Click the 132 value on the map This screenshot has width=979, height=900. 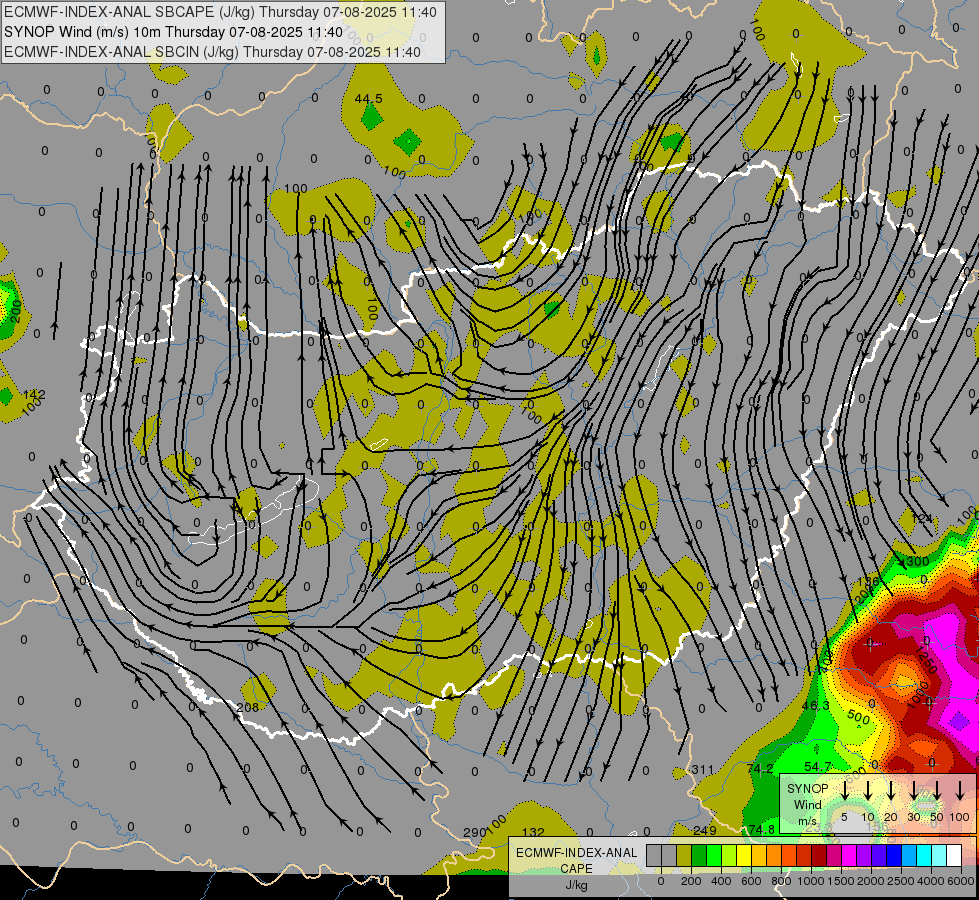pyautogui.click(x=533, y=832)
